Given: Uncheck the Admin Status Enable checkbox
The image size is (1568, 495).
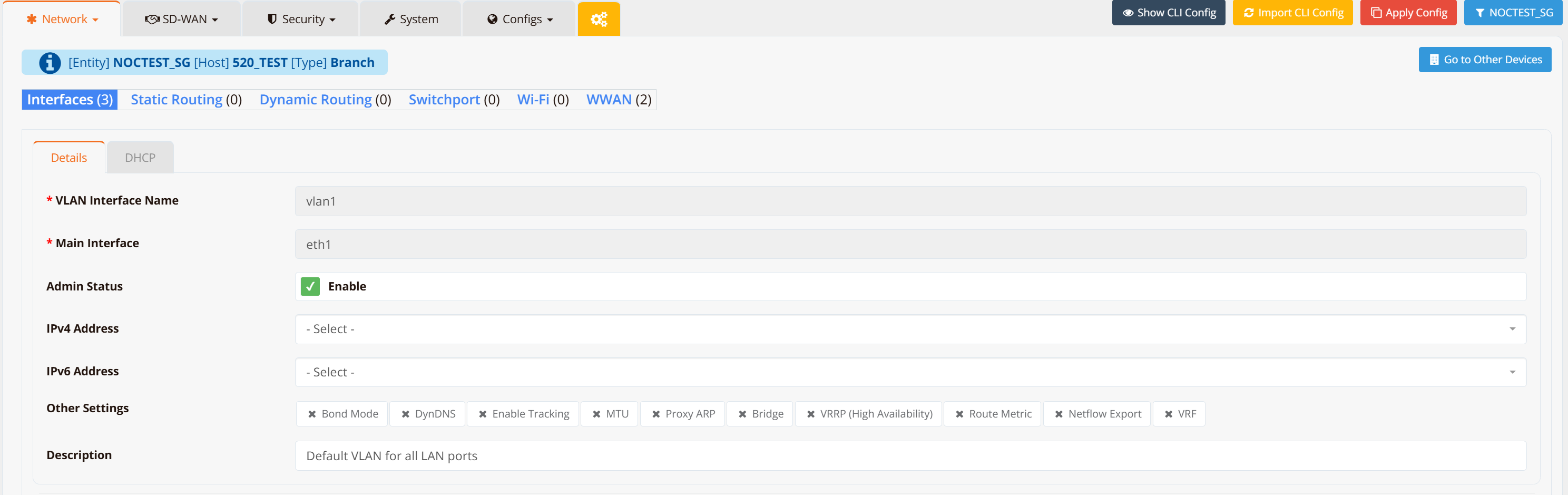Looking at the screenshot, I should coord(310,286).
